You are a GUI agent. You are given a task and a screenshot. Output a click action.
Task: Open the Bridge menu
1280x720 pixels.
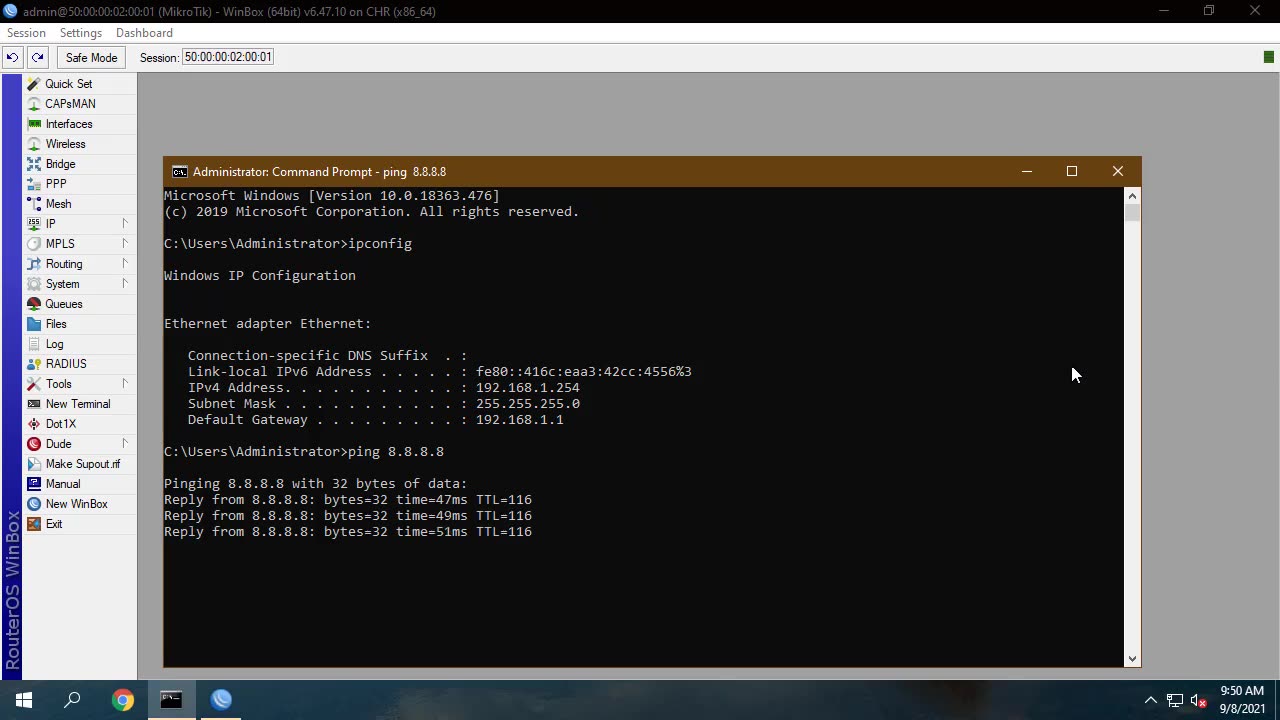(x=60, y=164)
